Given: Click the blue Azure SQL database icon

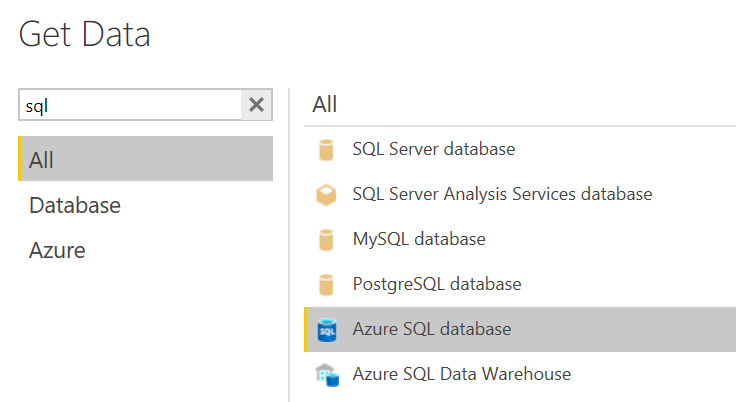Looking at the screenshot, I should pyautogui.click(x=327, y=330).
